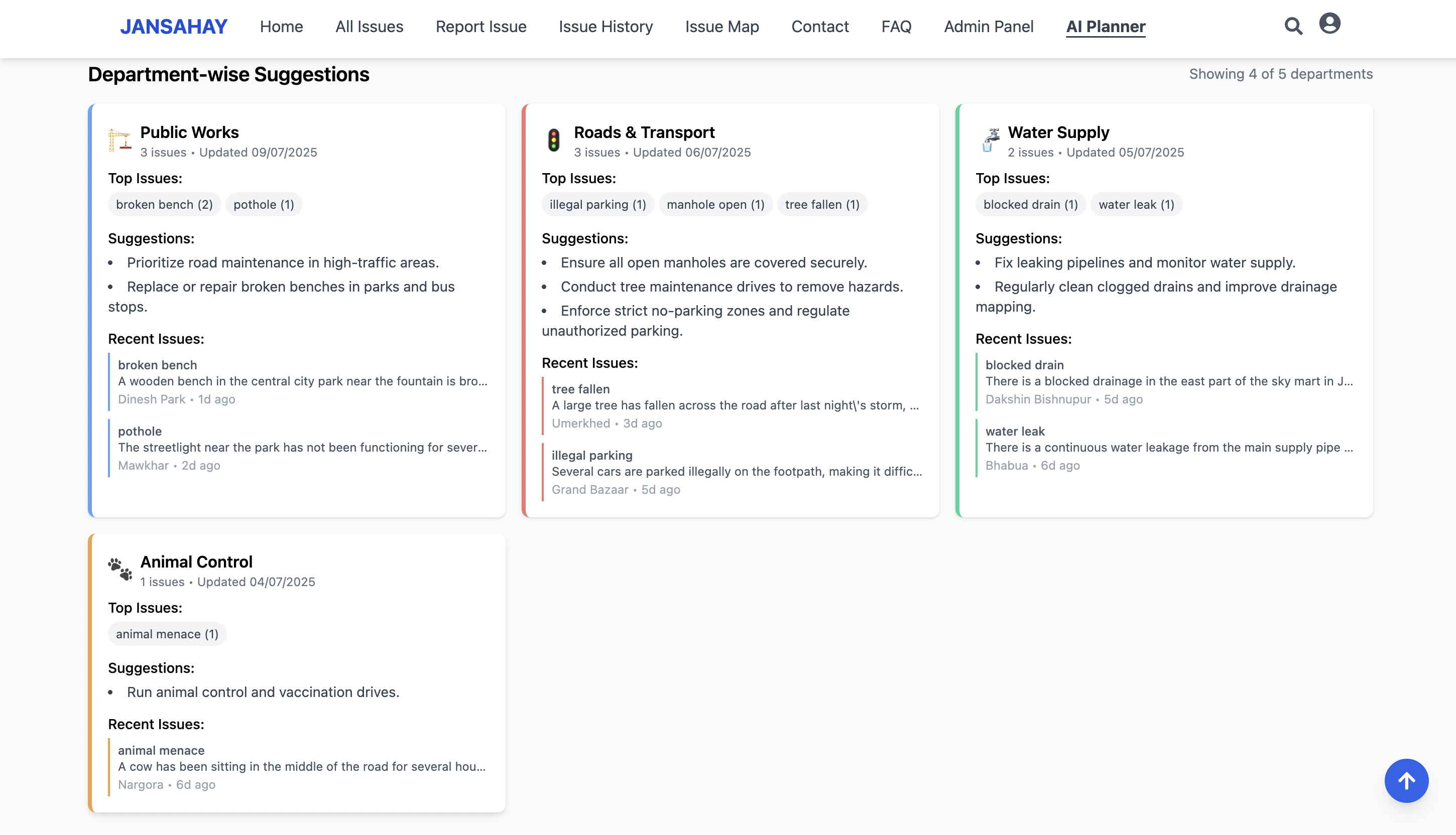Select the AI Planner tab
Viewport: 1456px width, 835px height.
coord(1106,27)
